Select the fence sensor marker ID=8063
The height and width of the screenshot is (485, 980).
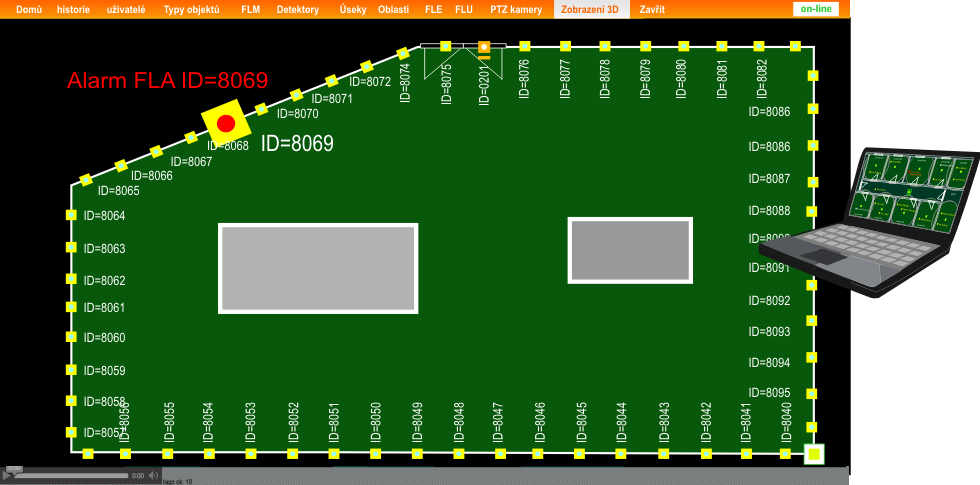(x=71, y=248)
